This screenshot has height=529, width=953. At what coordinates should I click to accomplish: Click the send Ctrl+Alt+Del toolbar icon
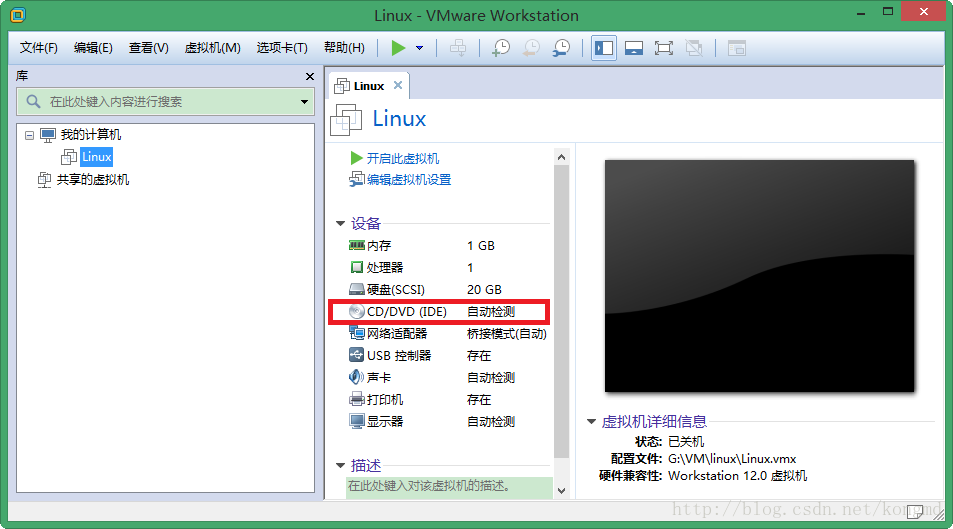[x=458, y=48]
